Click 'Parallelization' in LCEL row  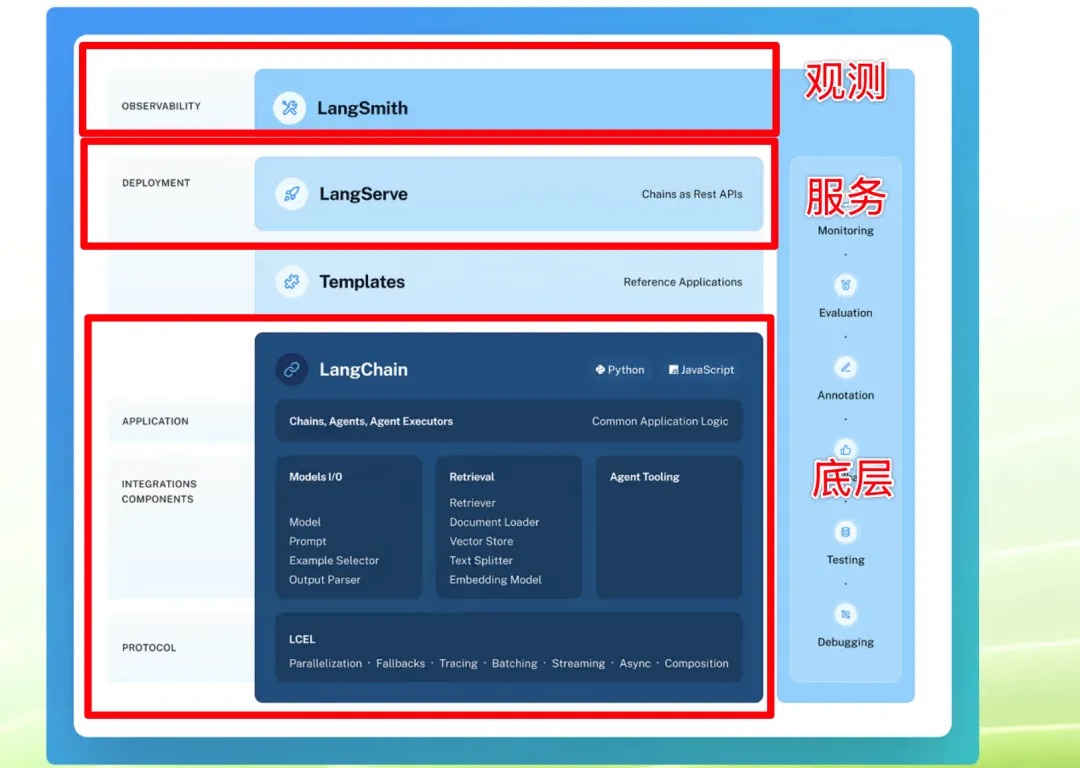point(325,663)
